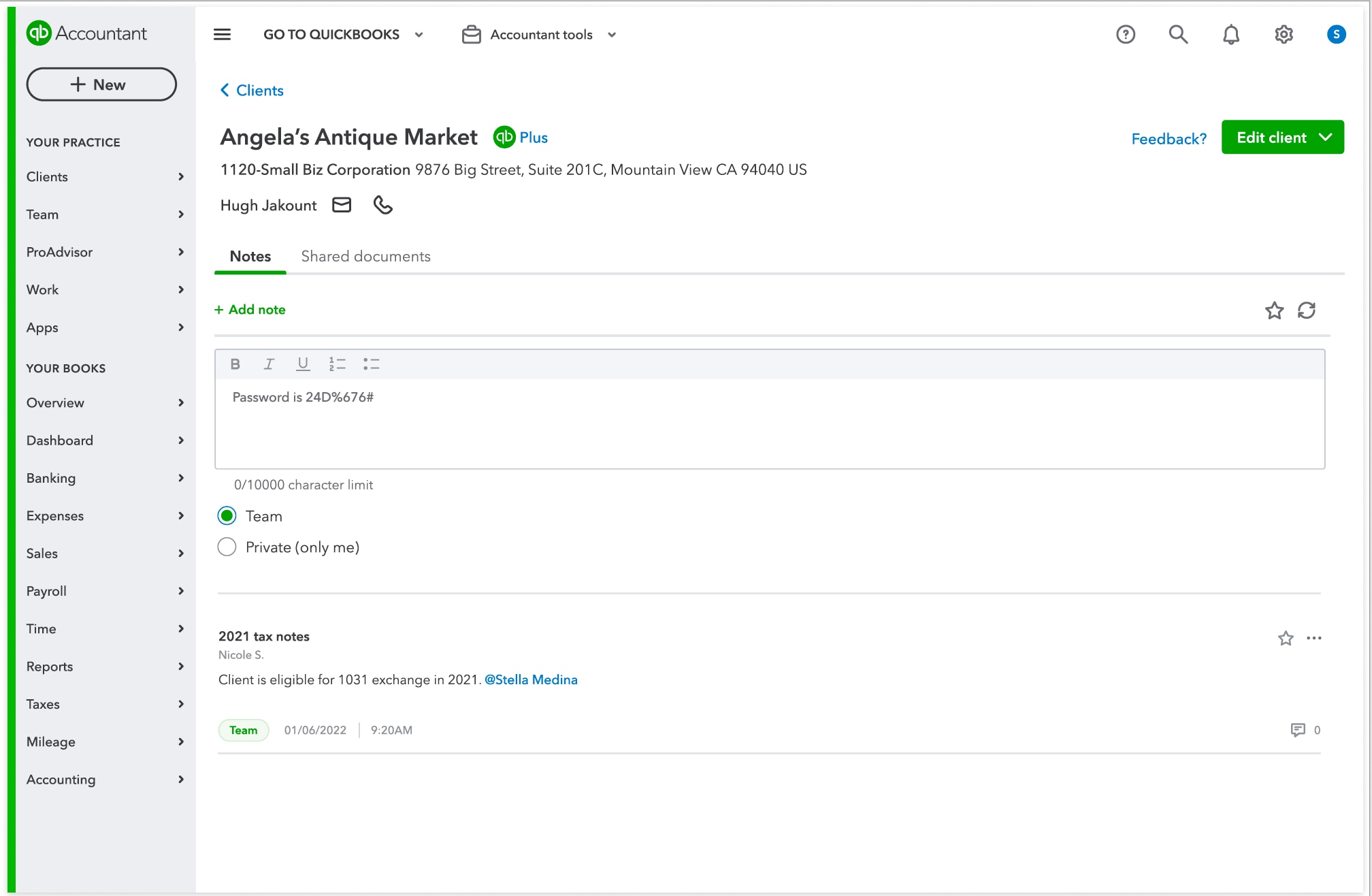This screenshot has width=1372, height=896.
Task: Click the email icon next to Hugh Jakount
Action: point(342,205)
